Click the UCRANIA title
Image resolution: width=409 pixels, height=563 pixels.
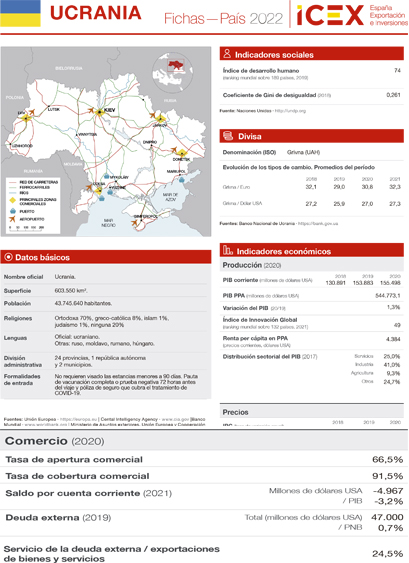coord(96,13)
